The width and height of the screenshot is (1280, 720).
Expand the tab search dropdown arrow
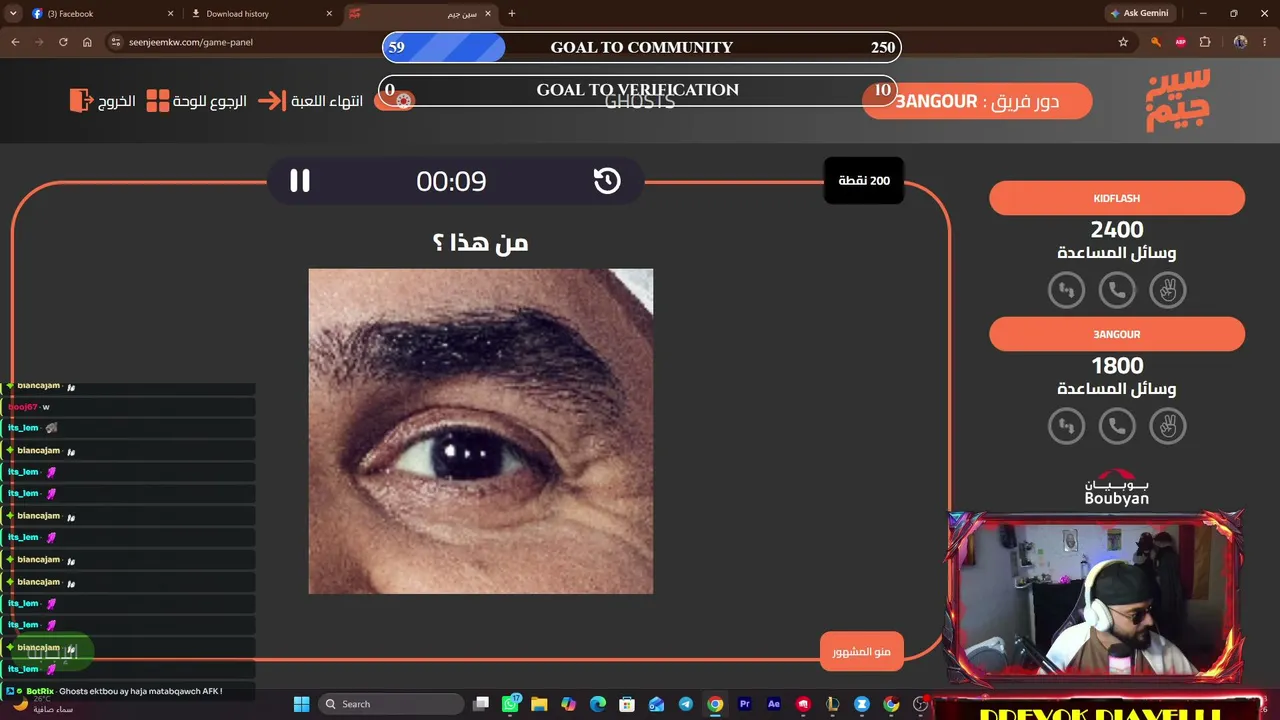13,14
